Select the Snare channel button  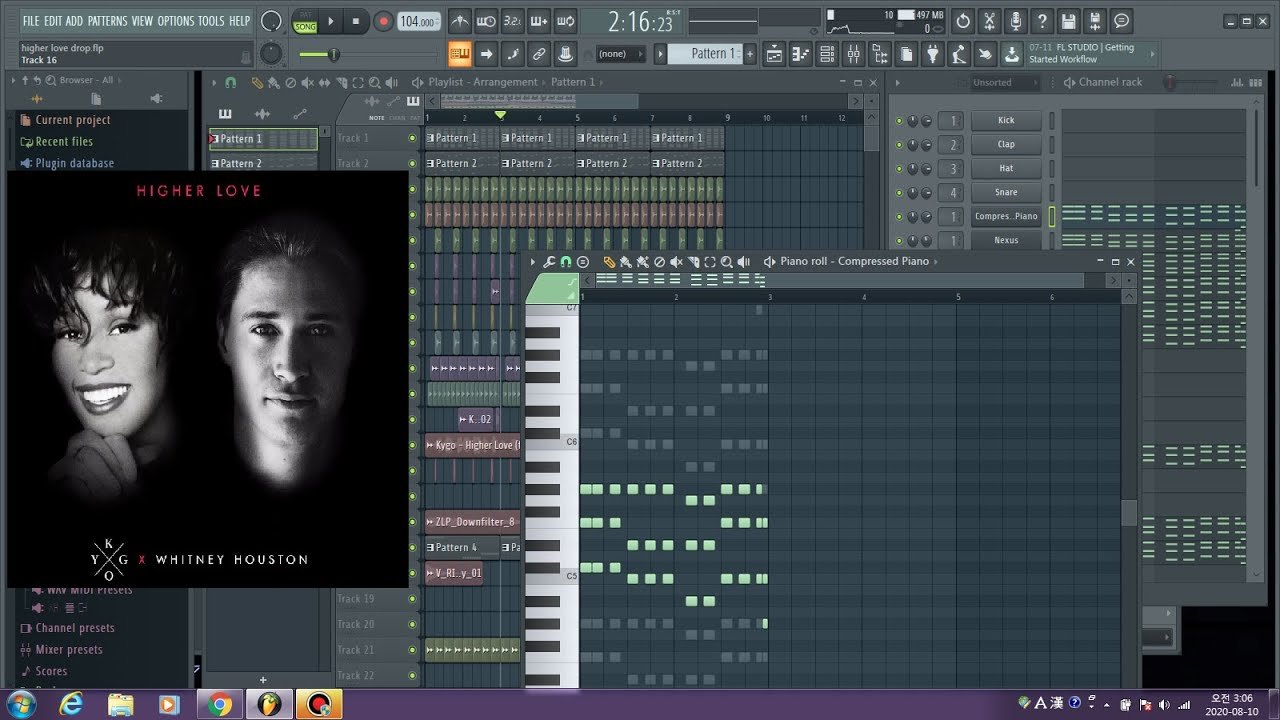(x=1006, y=192)
